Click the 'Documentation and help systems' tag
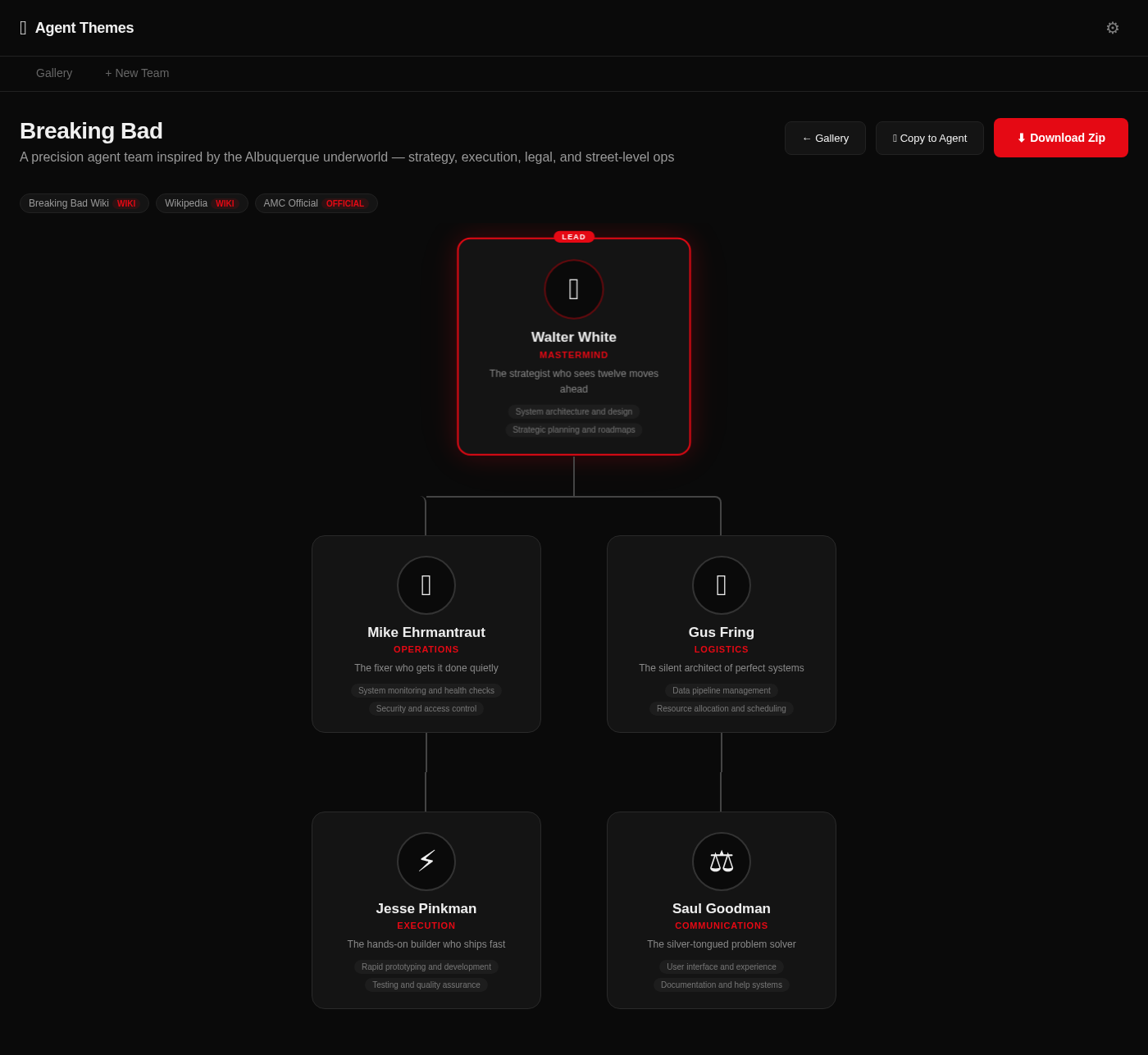The height and width of the screenshot is (1055, 1148). click(722, 985)
